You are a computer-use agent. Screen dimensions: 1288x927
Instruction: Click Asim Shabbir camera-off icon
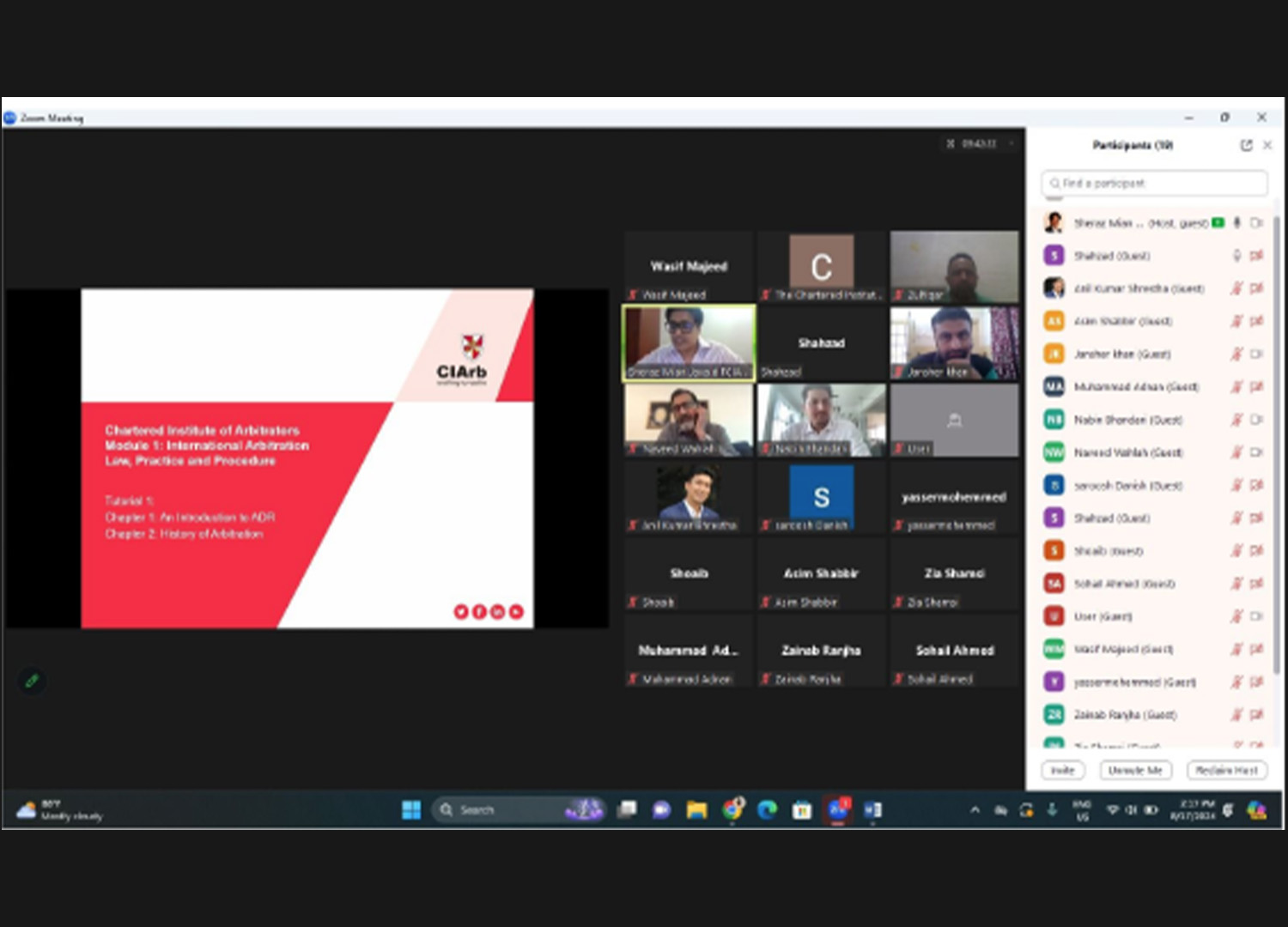point(1256,321)
